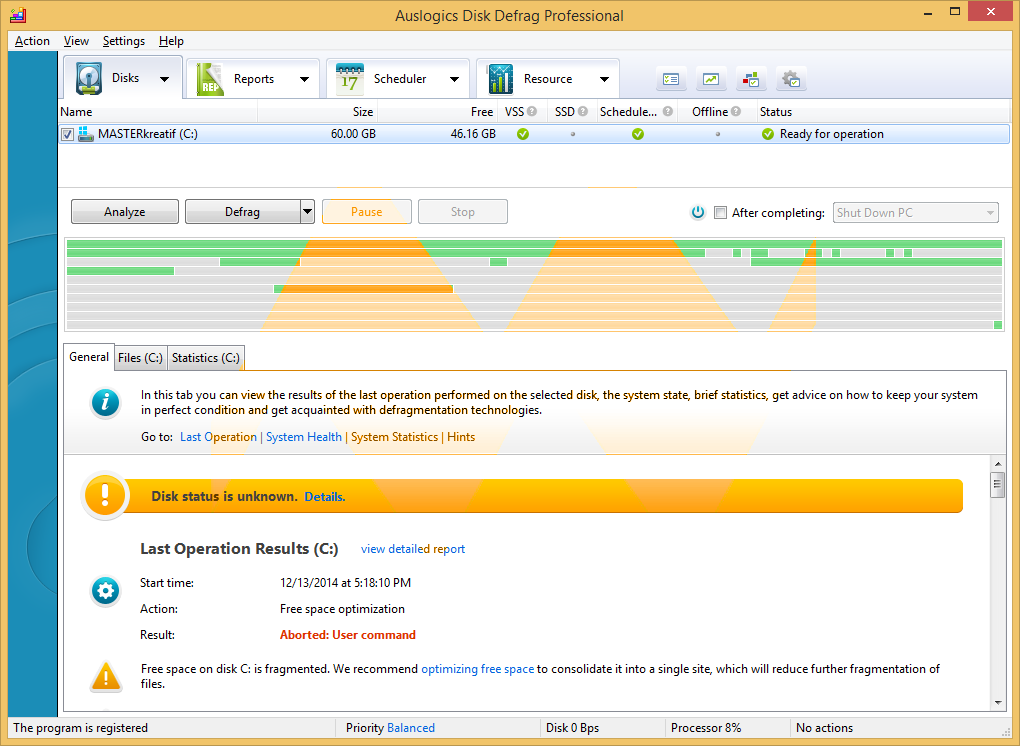The width and height of the screenshot is (1020, 746).
Task: Click the yellow warning triangle icon
Action: coord(105,676)
